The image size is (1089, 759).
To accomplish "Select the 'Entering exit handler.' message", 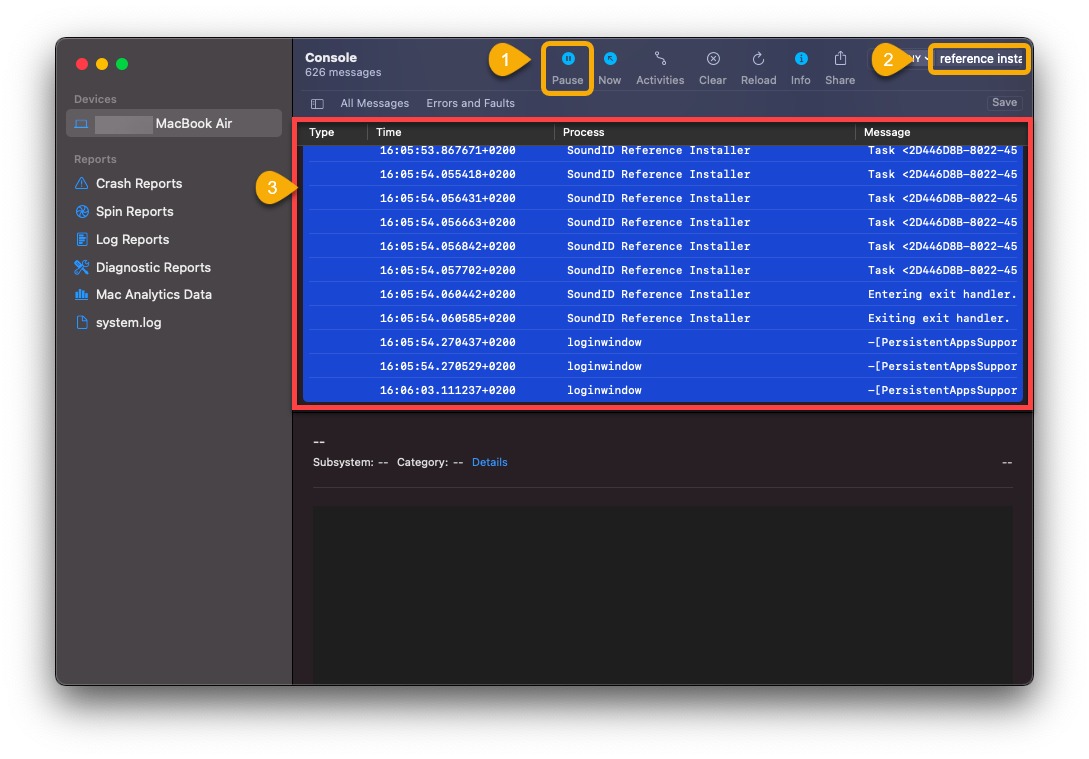I will pos(663,294).
